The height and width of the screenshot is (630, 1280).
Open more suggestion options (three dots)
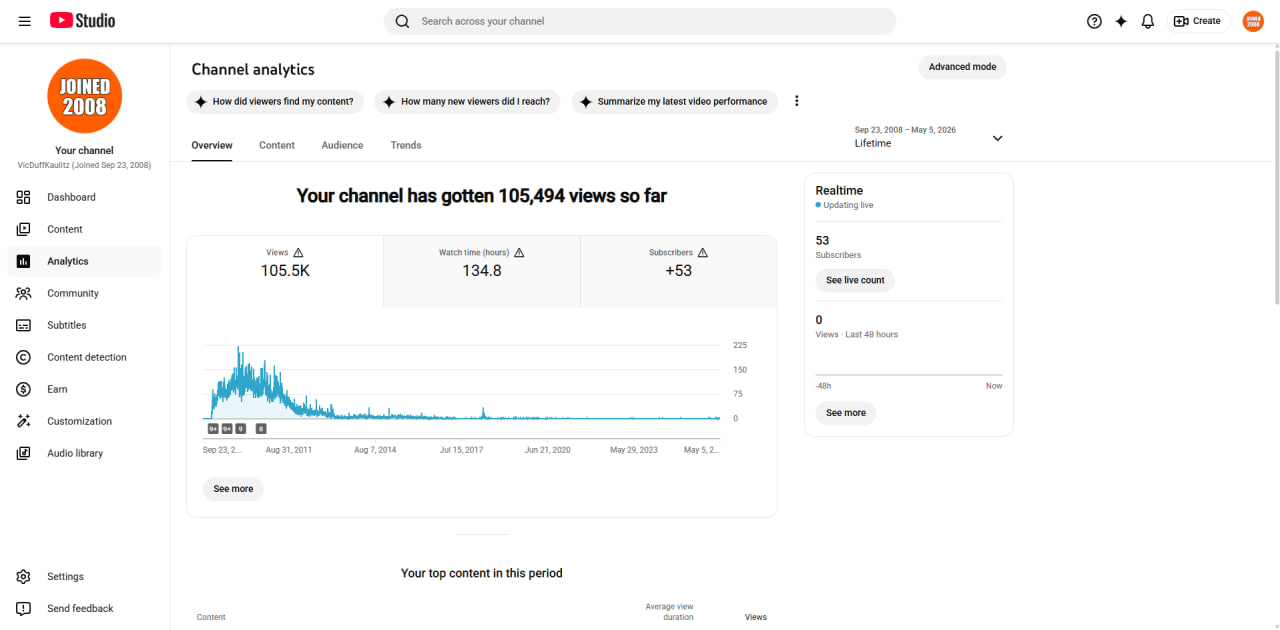pyautogui.click(x=797, y=101)
